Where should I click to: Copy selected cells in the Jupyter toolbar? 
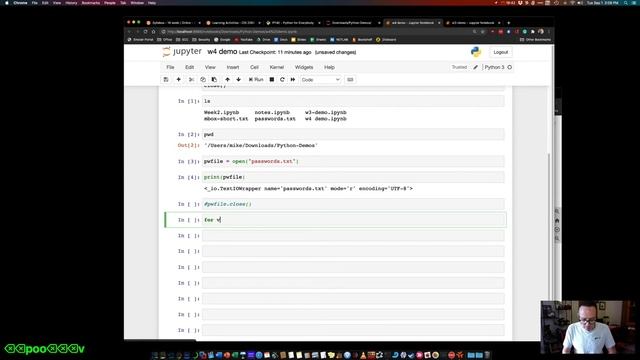point(203,80)
